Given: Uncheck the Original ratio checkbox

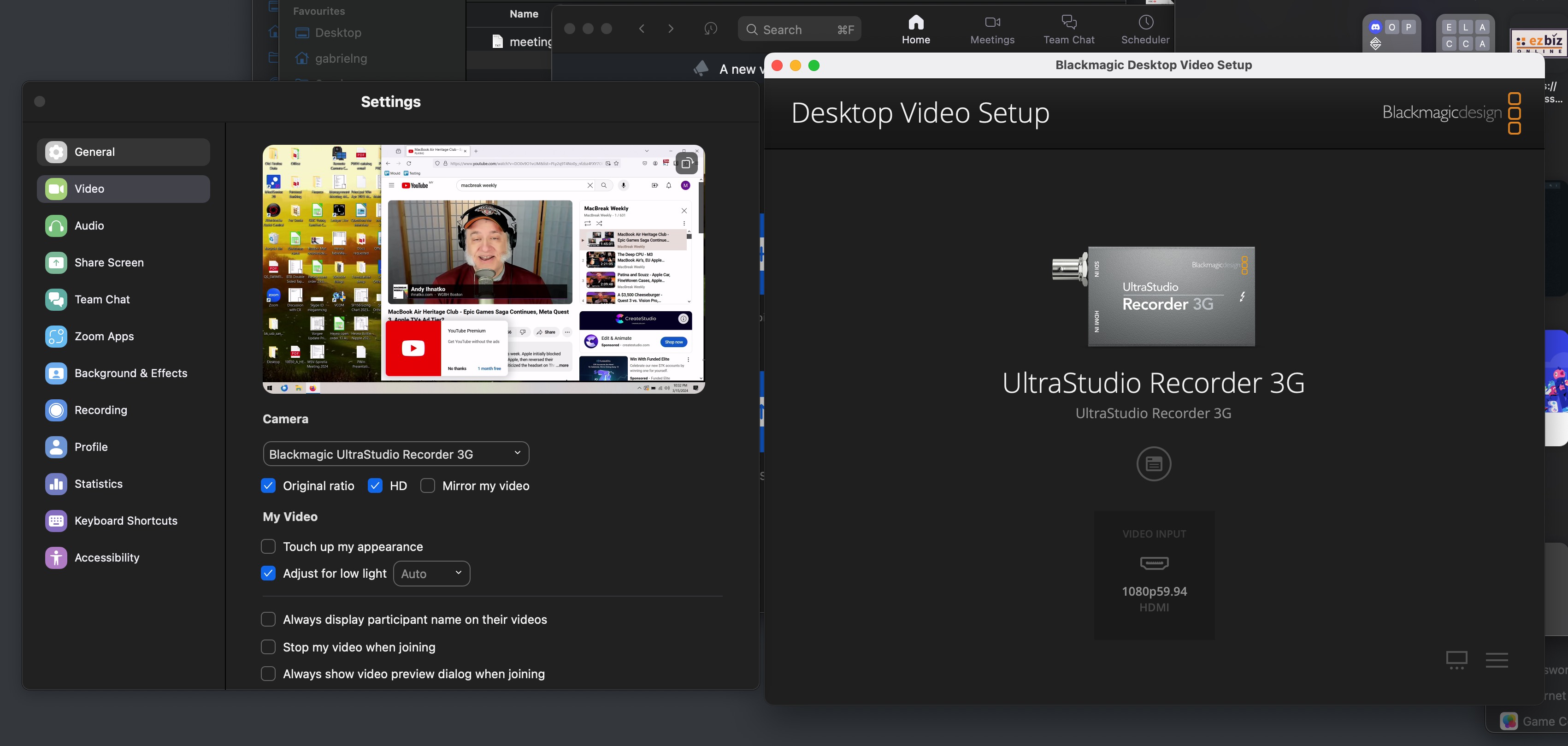Looking at the screenshot, I should (268, 486).
